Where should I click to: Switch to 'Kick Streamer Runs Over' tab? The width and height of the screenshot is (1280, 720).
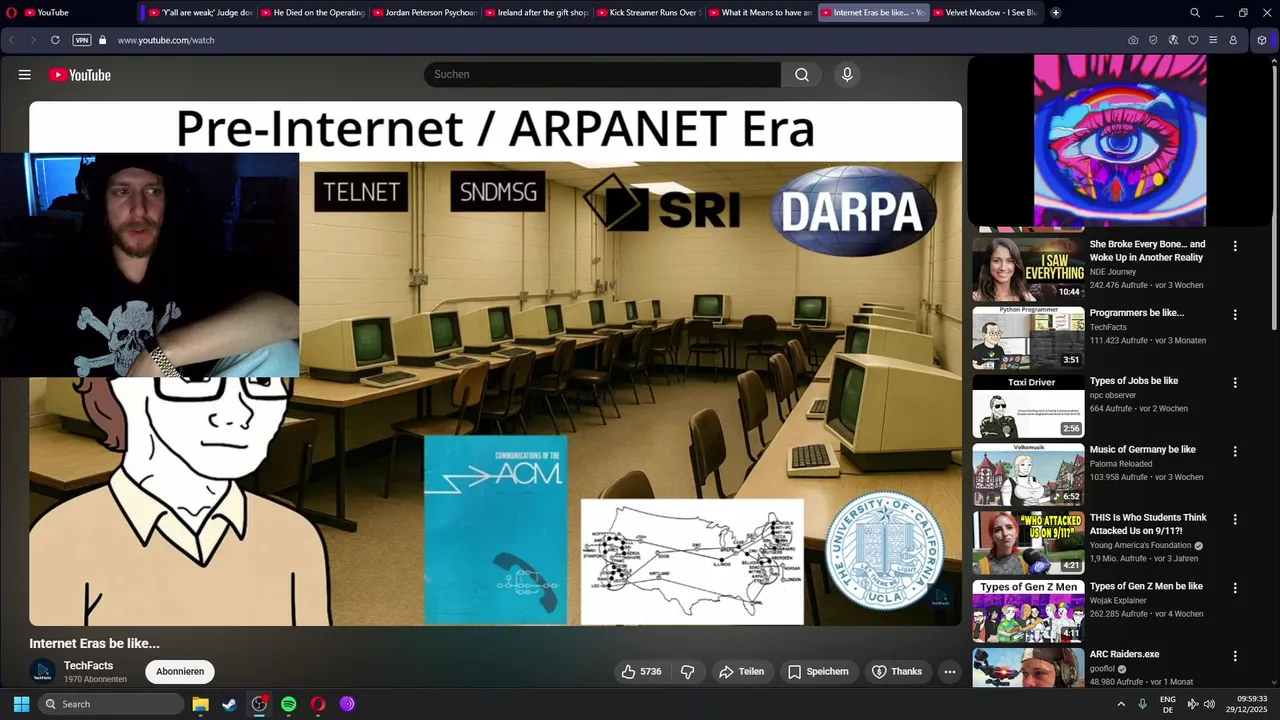point(647,13)
